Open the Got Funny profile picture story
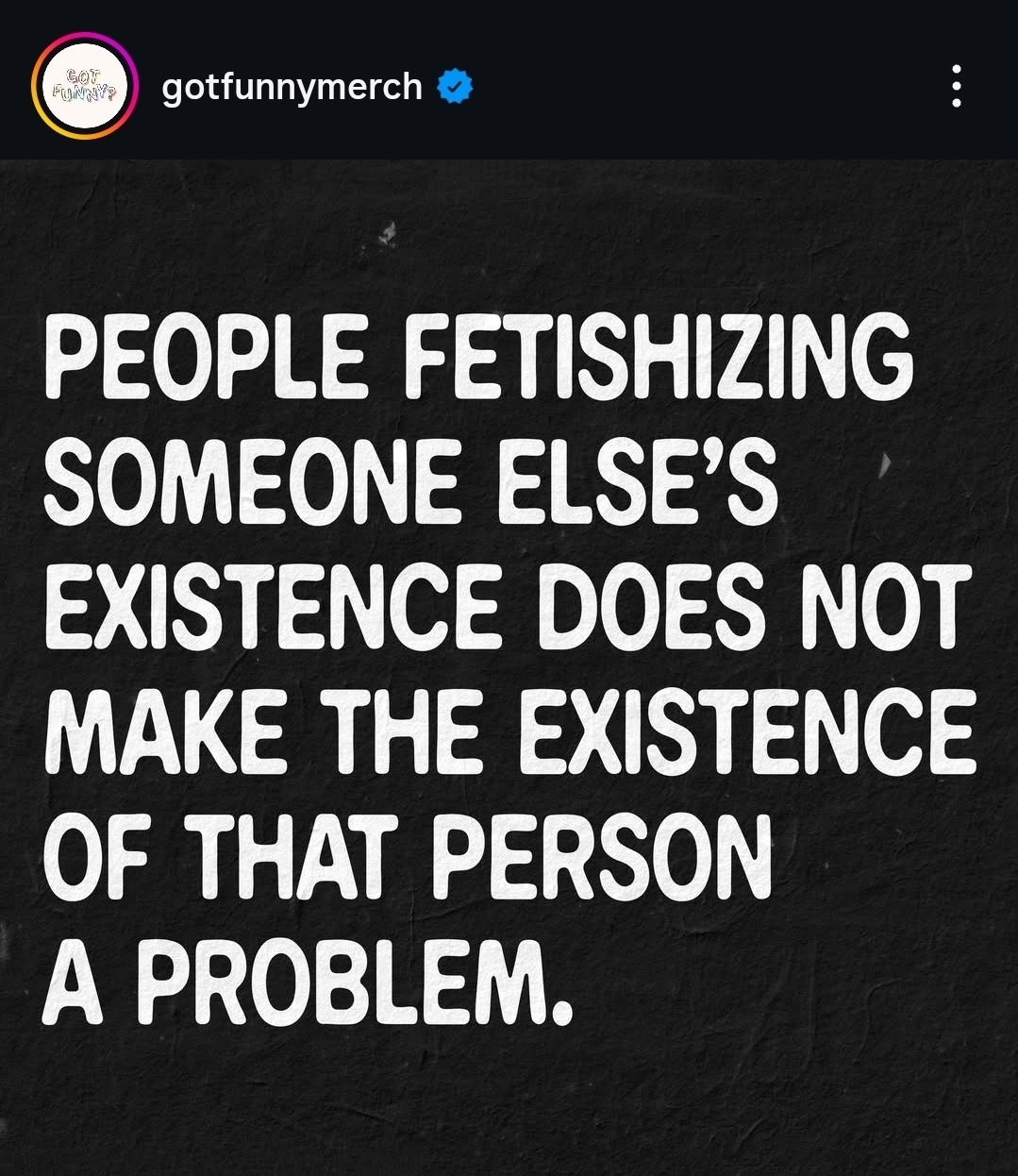 [85, 86]
